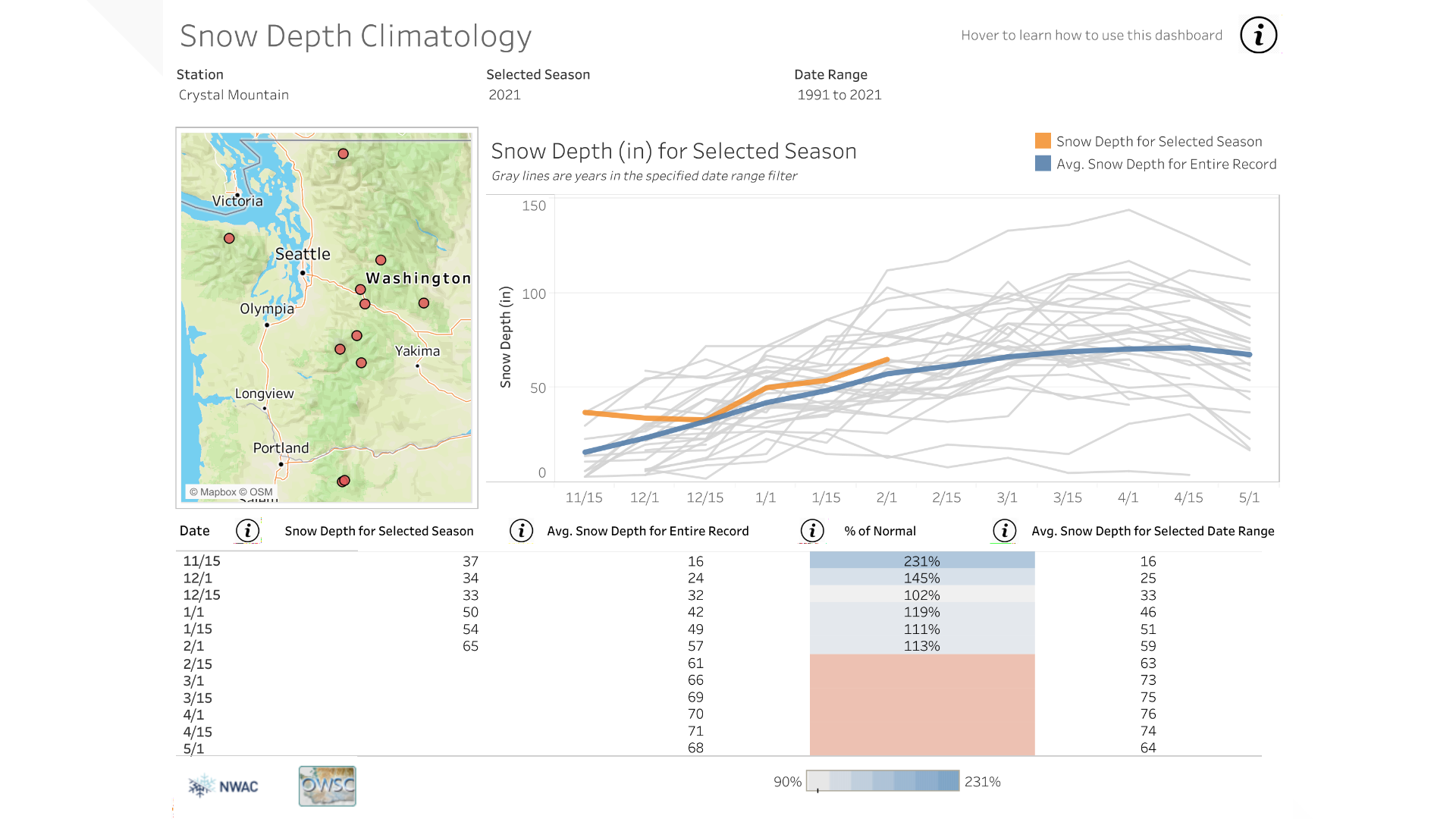Open the Selected Season 2021 filter
1456x819 pixels.
pos(504,95)
